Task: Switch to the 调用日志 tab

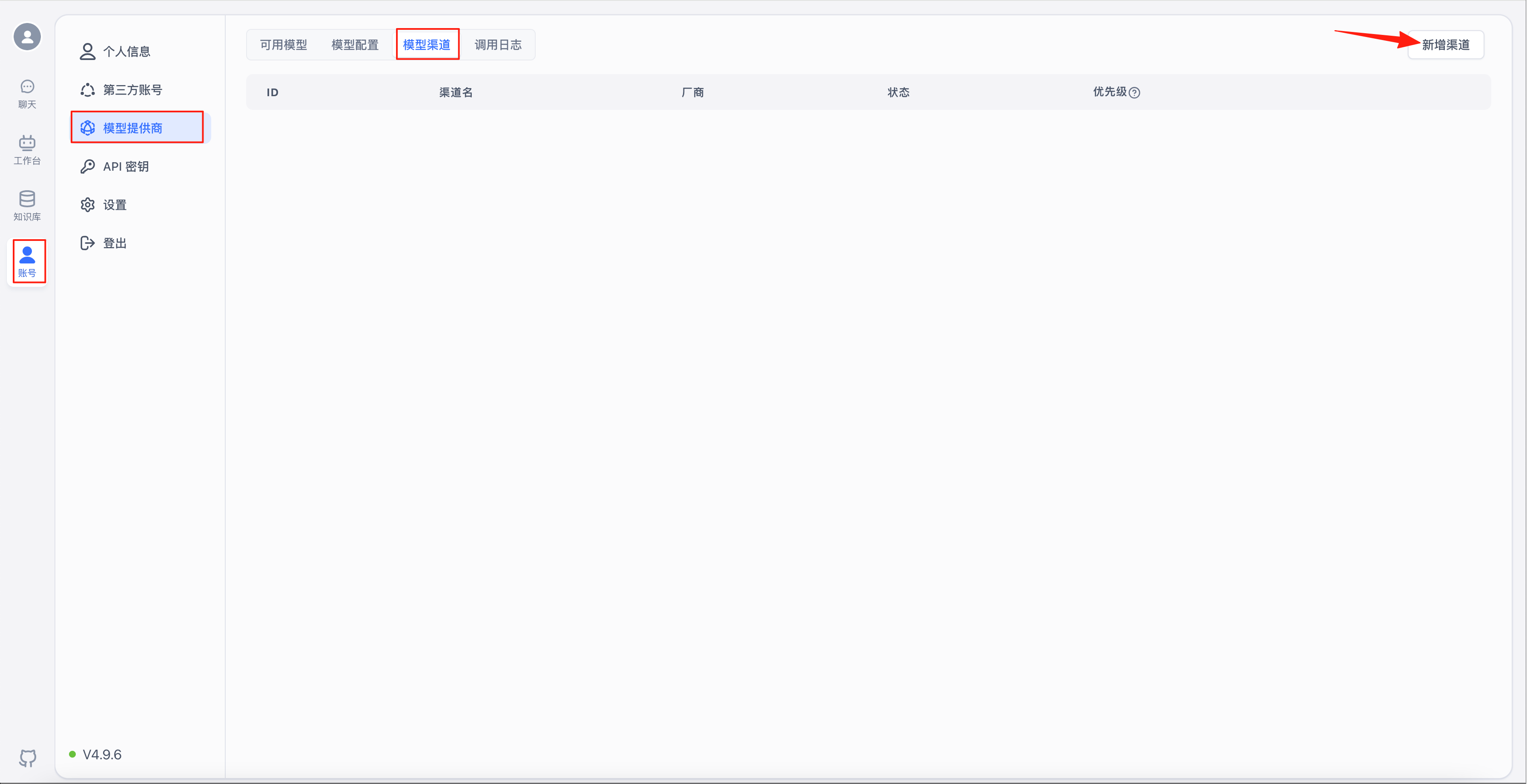Action: coord(498,45)
